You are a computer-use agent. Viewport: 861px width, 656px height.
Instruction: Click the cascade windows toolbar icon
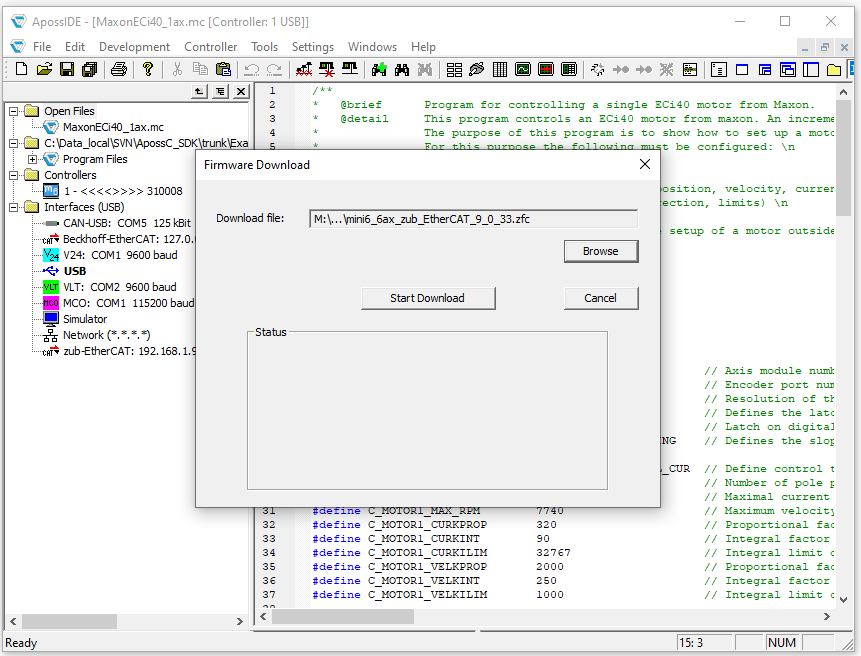point(787,69)
